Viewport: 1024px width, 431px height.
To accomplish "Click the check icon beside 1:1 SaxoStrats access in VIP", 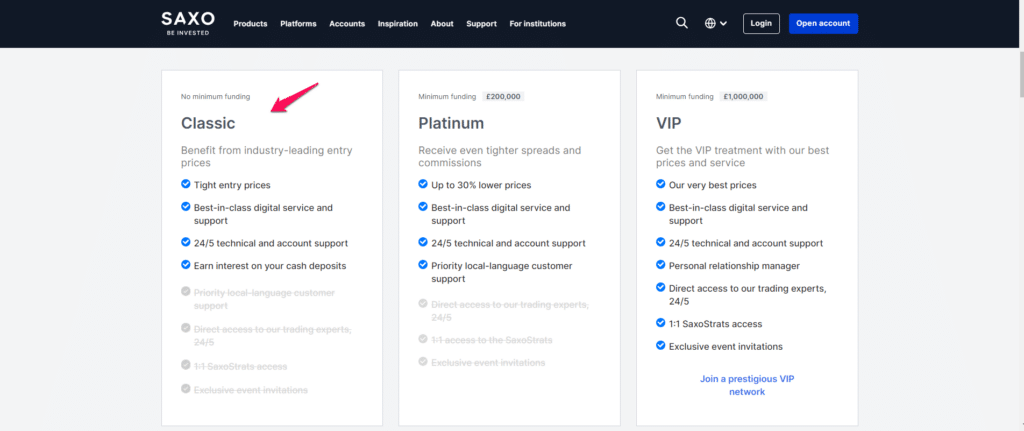I will point(661,323).
